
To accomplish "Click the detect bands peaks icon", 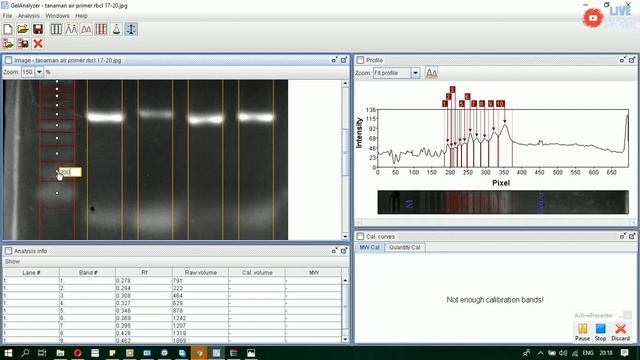I will [71, 29].
